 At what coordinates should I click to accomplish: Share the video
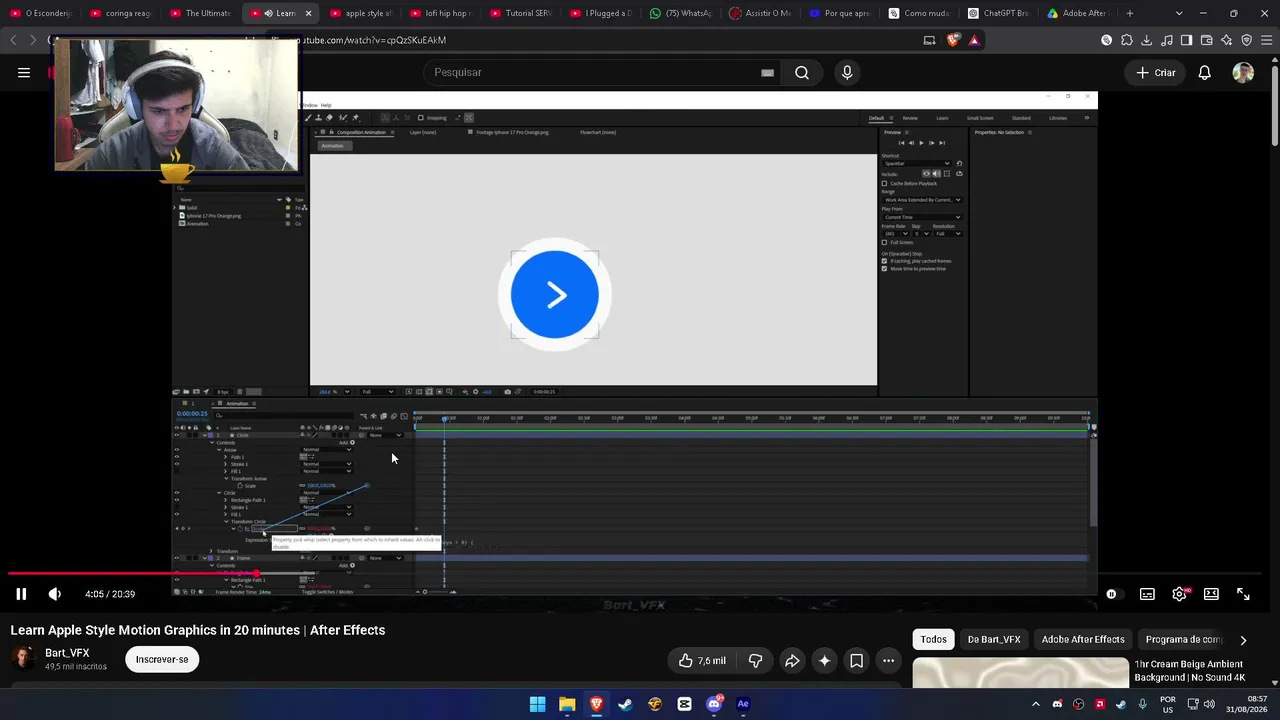(x=791, y=660)
